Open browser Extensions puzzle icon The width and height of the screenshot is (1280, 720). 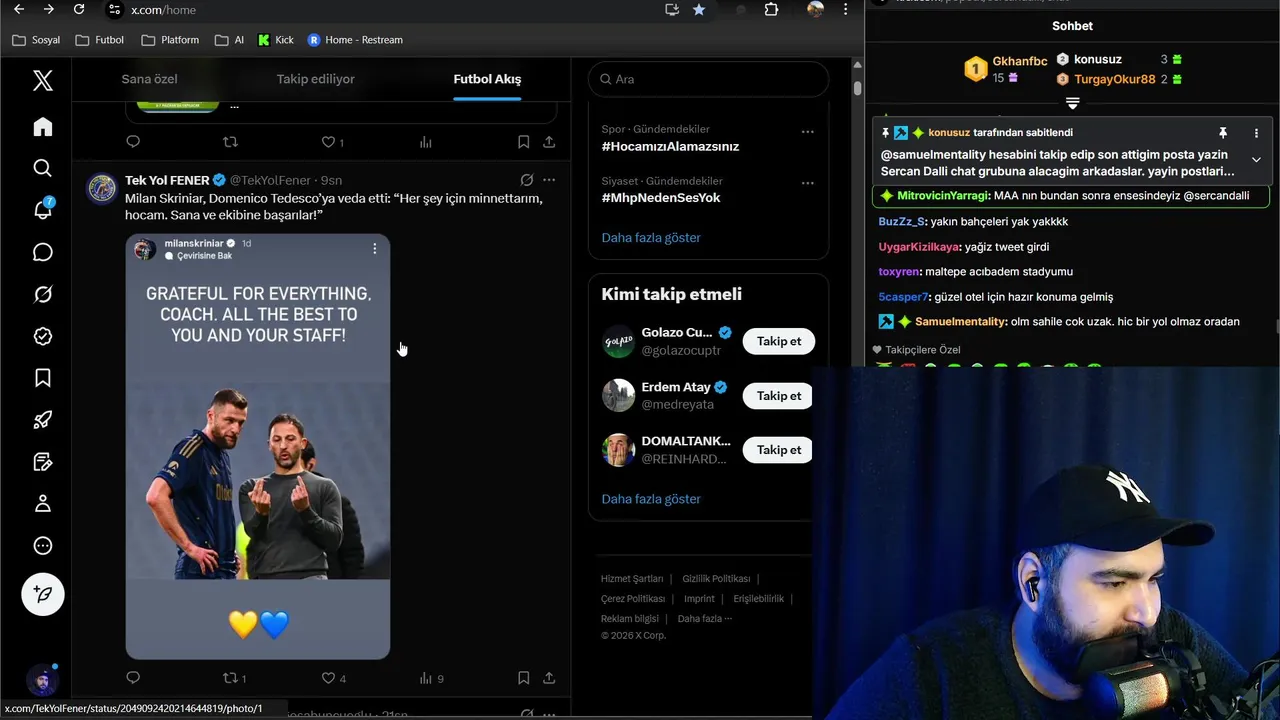(771, 9)
